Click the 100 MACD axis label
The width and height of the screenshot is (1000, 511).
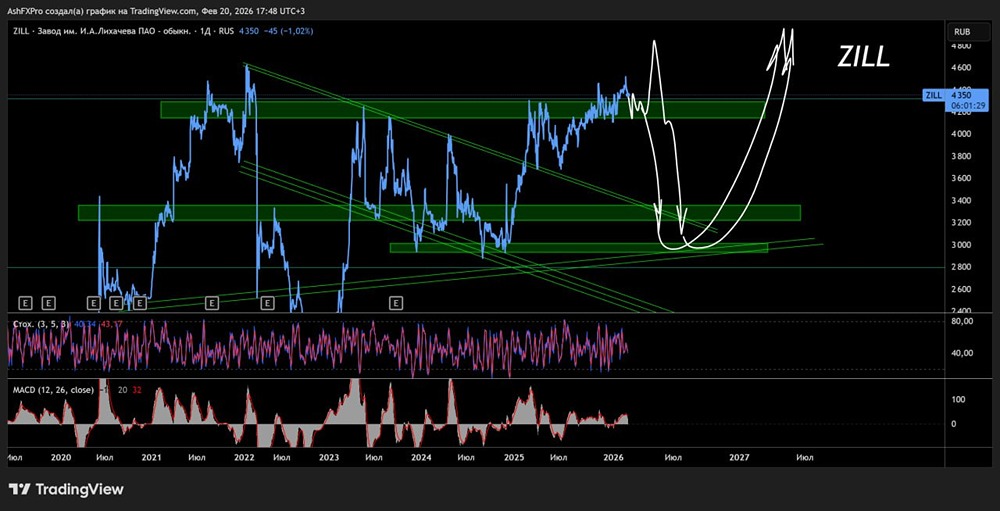(x=958, y=399)
